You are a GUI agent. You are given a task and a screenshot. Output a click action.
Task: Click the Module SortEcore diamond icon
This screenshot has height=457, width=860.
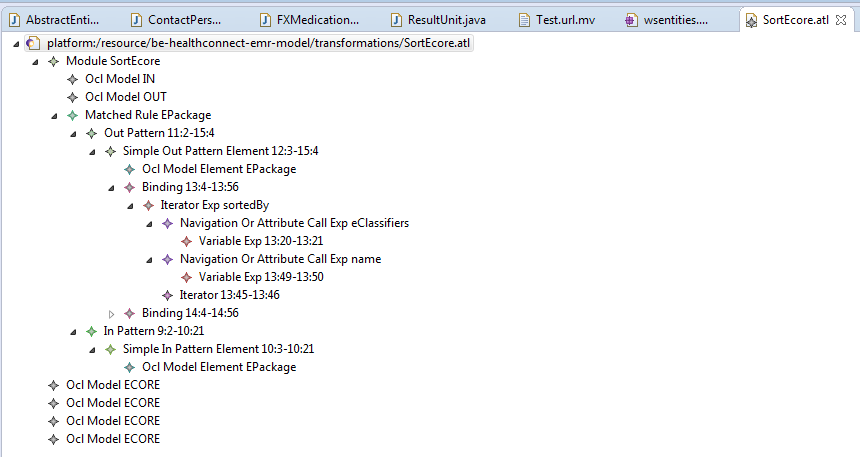click(x=53, y=61)
